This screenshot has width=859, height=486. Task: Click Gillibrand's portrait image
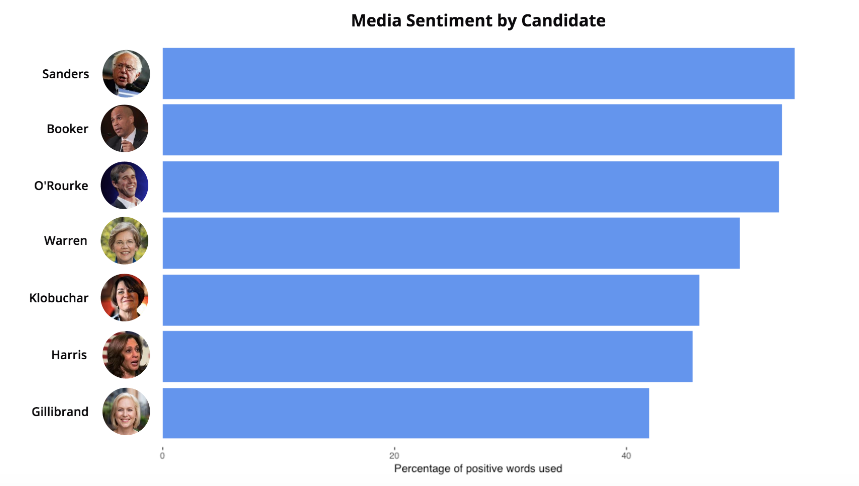(126, 411)
